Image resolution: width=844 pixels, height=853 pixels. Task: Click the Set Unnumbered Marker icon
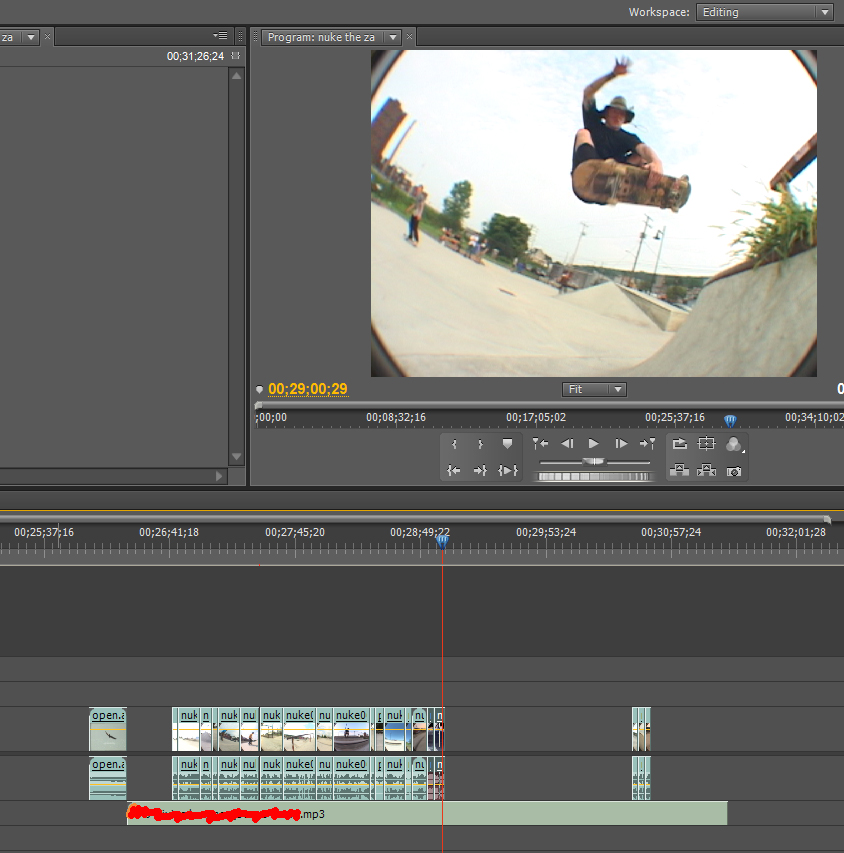coord(507,443)
